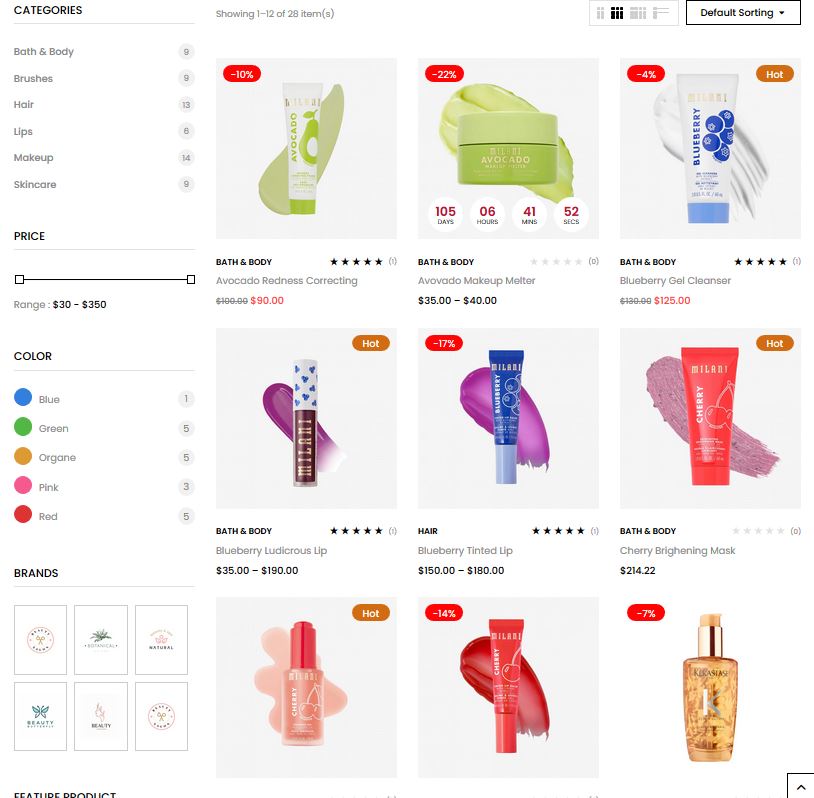Move the minimum price slider handle
Screen dimensions: 814x798
[x=19, y=279]
